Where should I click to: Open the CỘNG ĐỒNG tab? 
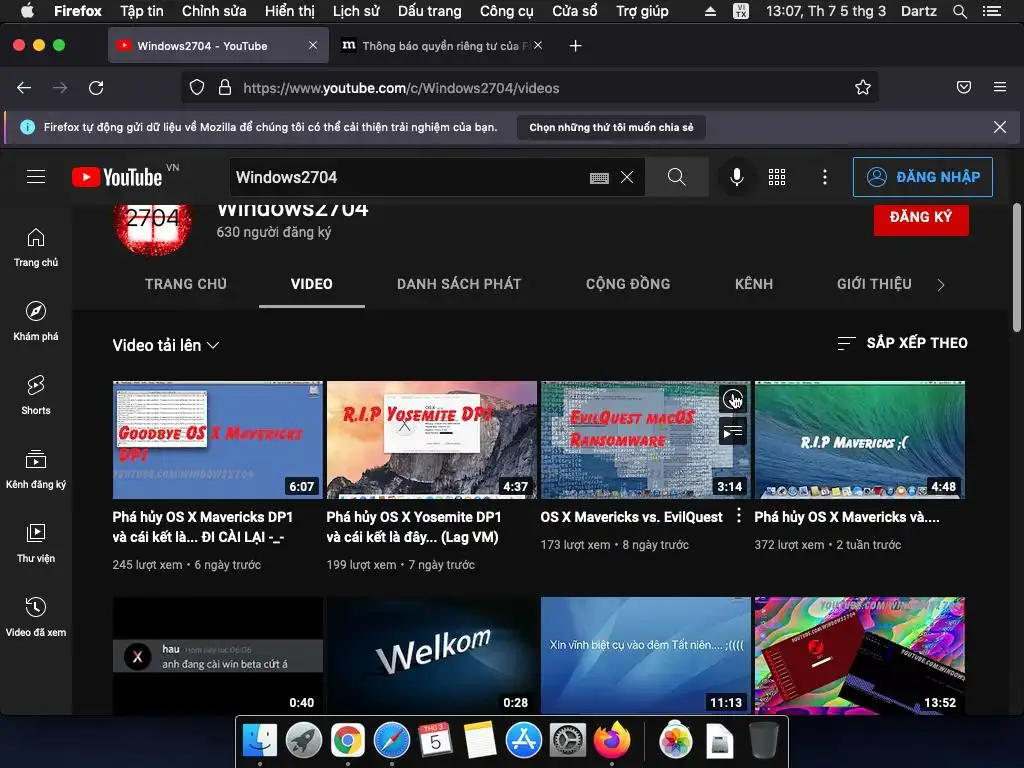tap(628, 284)
